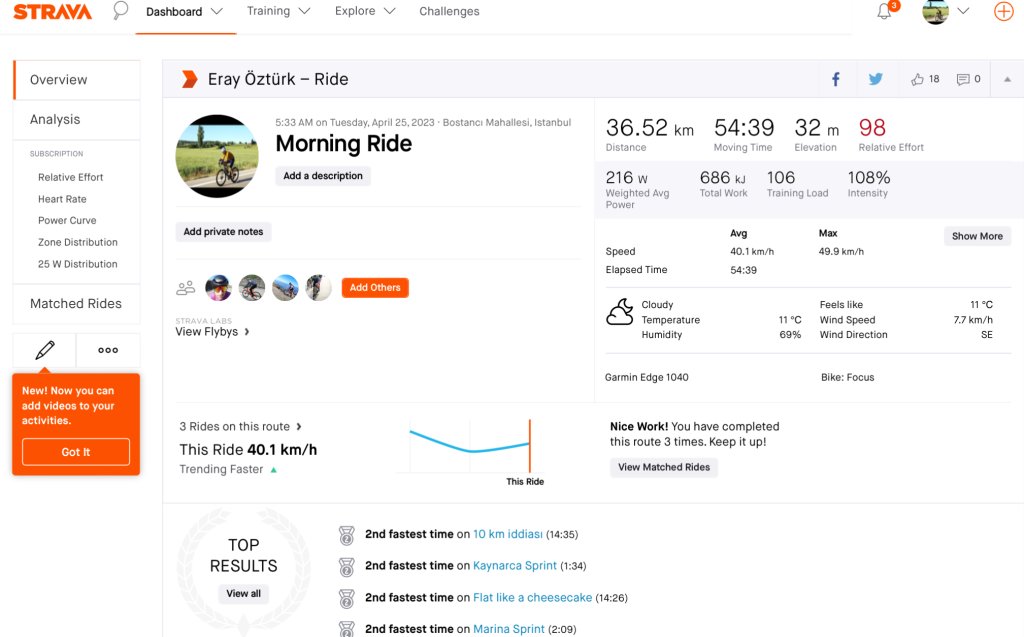Open the Challenges menu item
This screenshot has width=1024, height=637.
(x=449, y=12)
